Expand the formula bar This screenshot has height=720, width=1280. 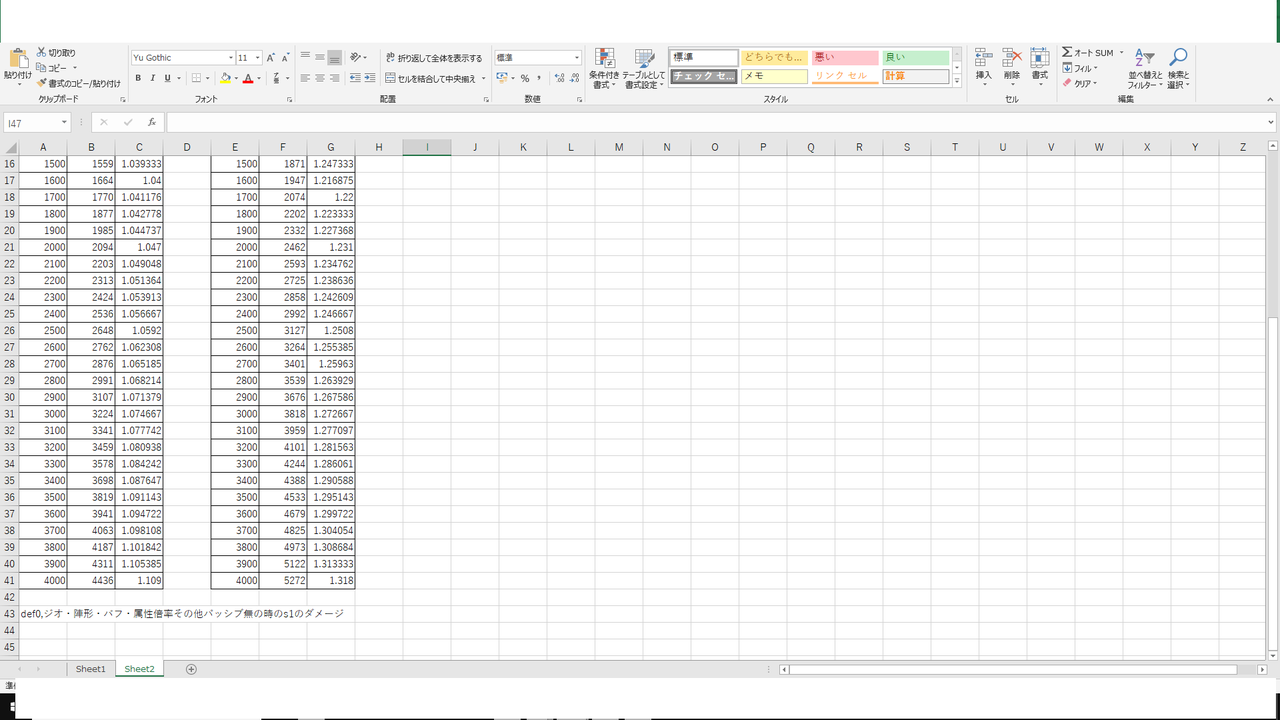1271,123
